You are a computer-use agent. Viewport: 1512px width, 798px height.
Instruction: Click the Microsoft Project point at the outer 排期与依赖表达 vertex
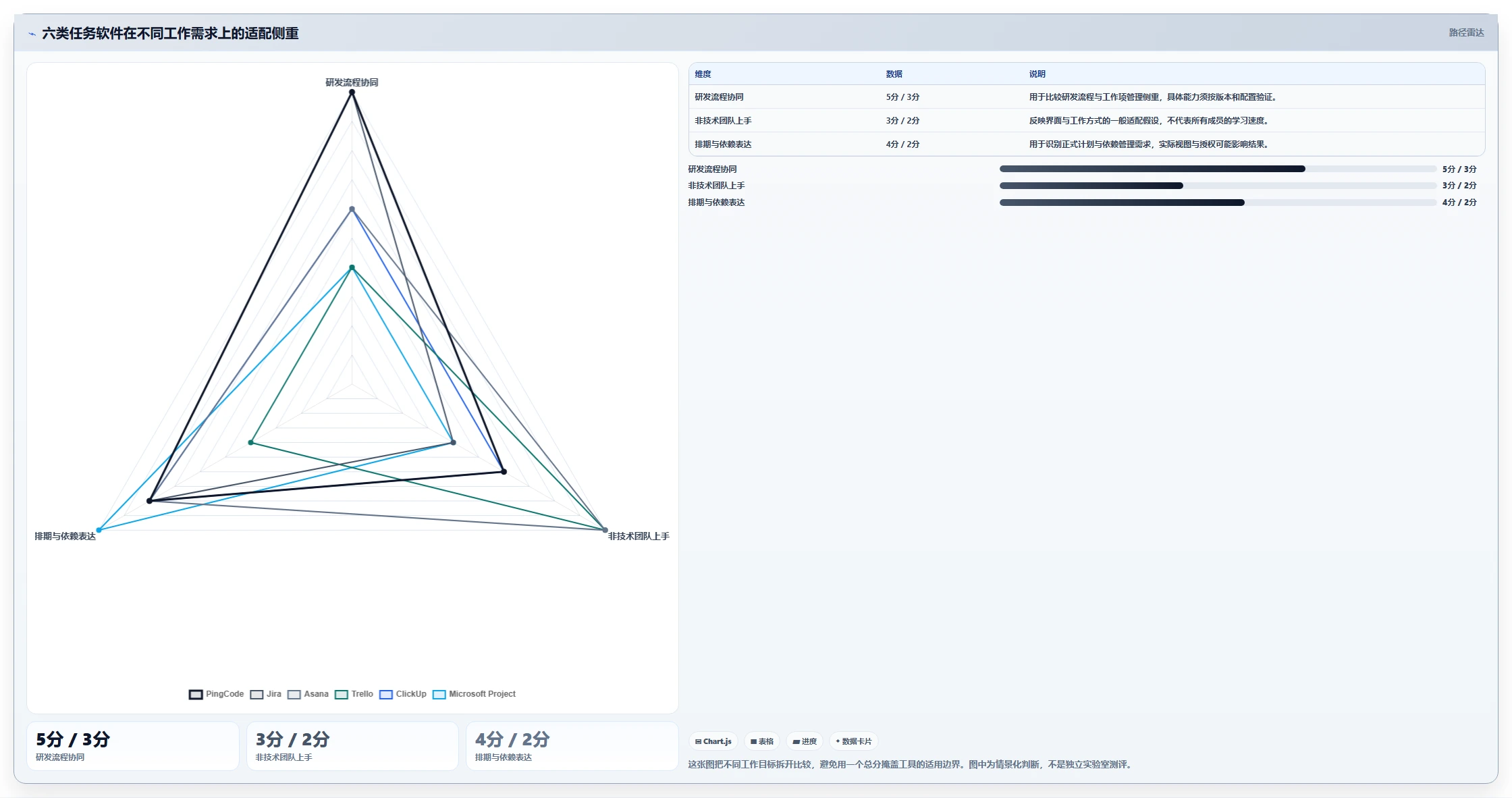click(x=99, y=530)
